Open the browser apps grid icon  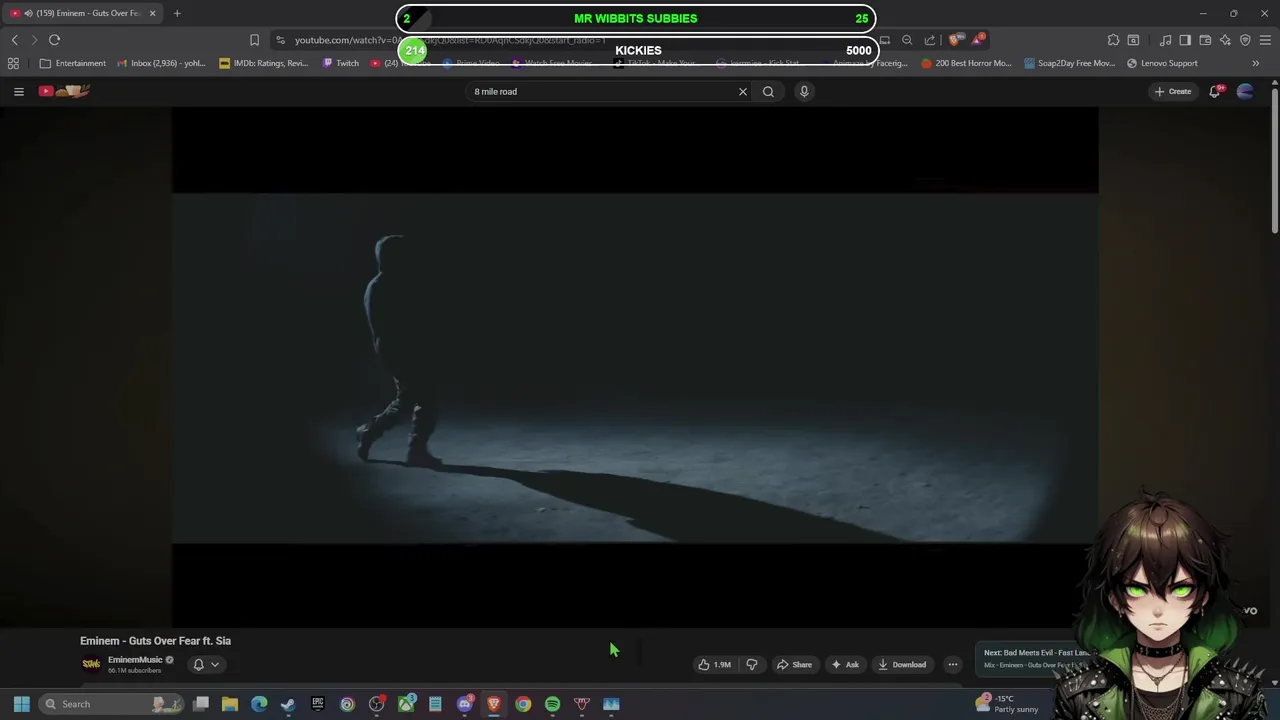(x=13, y=63)
